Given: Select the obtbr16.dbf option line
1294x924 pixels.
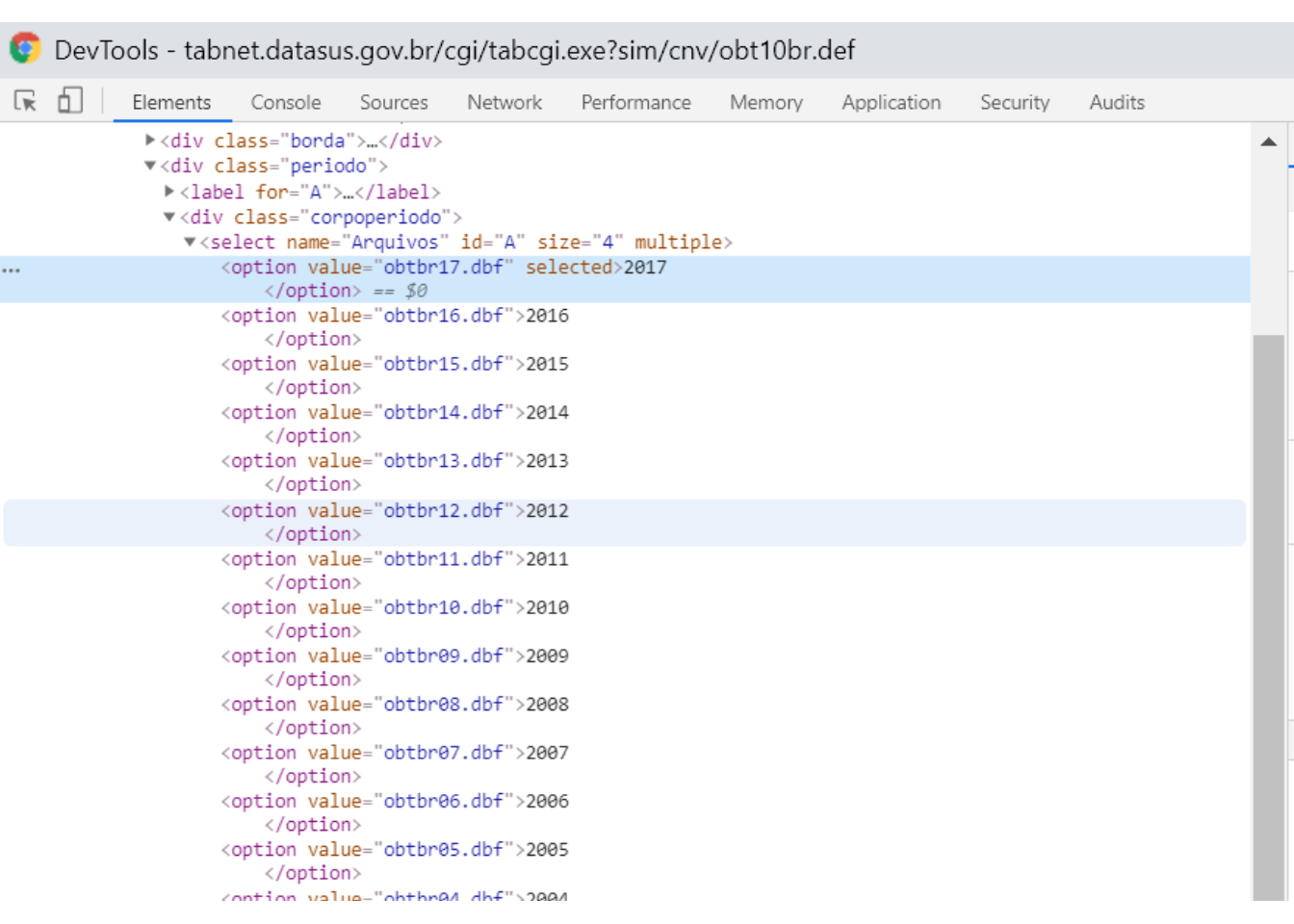Looking at the screenshot, I should (x=395, y=316).
